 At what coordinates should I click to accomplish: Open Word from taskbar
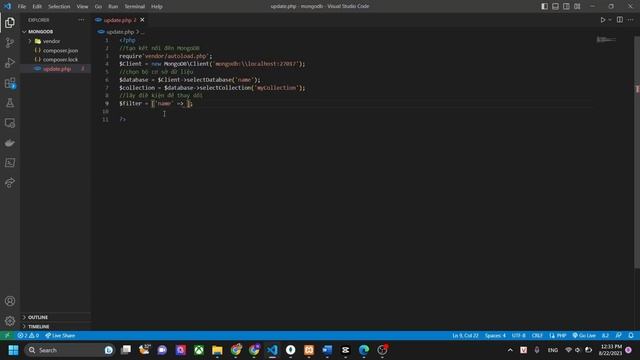click(x=327, y=350)
